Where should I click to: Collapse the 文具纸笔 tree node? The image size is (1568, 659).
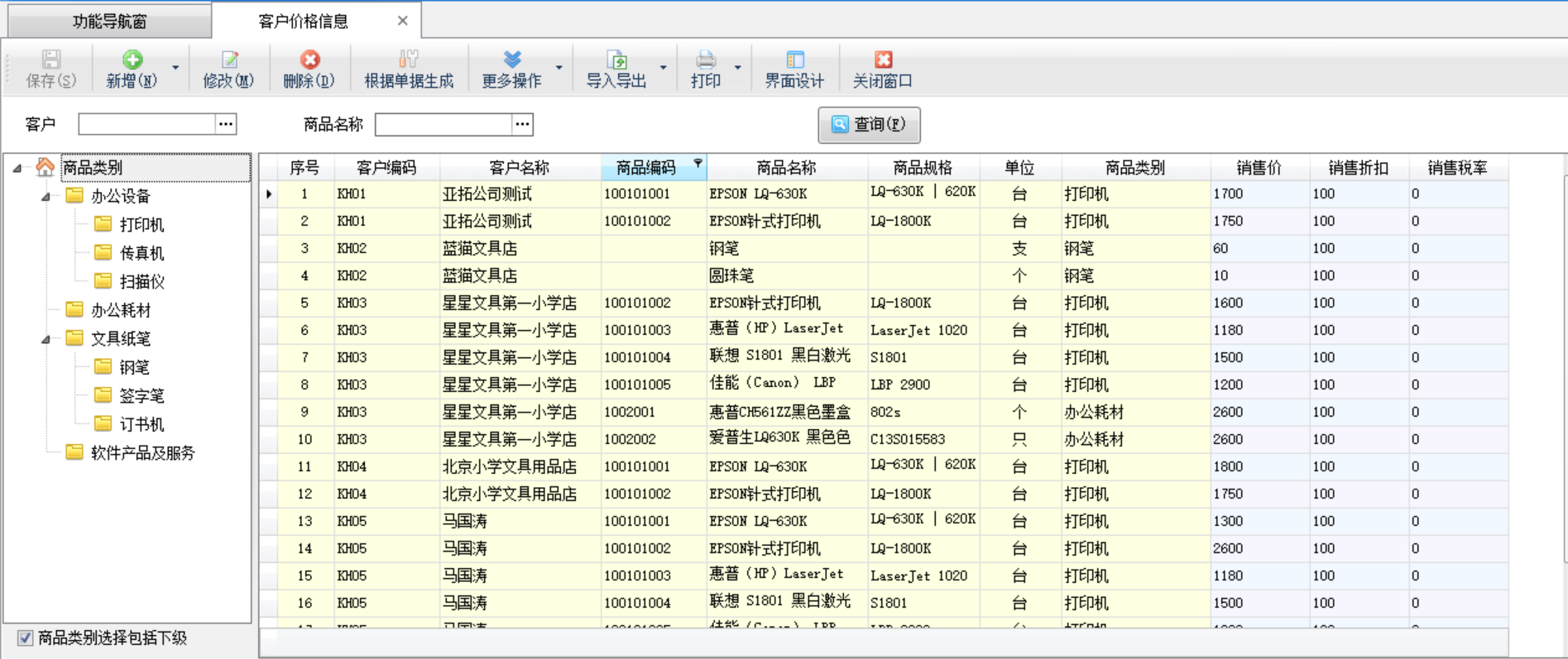46,339
